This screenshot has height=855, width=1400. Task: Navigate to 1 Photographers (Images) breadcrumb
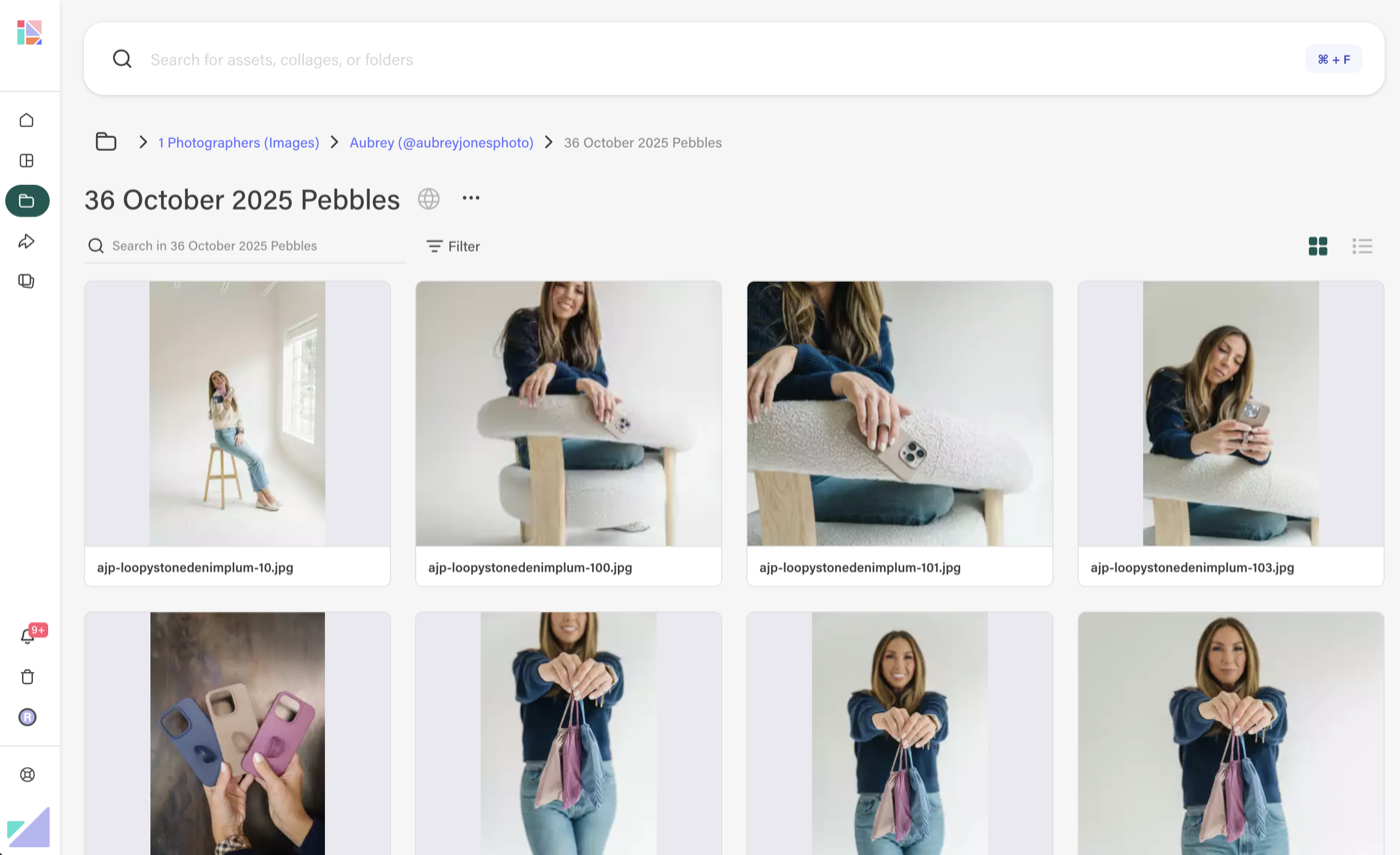(238, 143)
